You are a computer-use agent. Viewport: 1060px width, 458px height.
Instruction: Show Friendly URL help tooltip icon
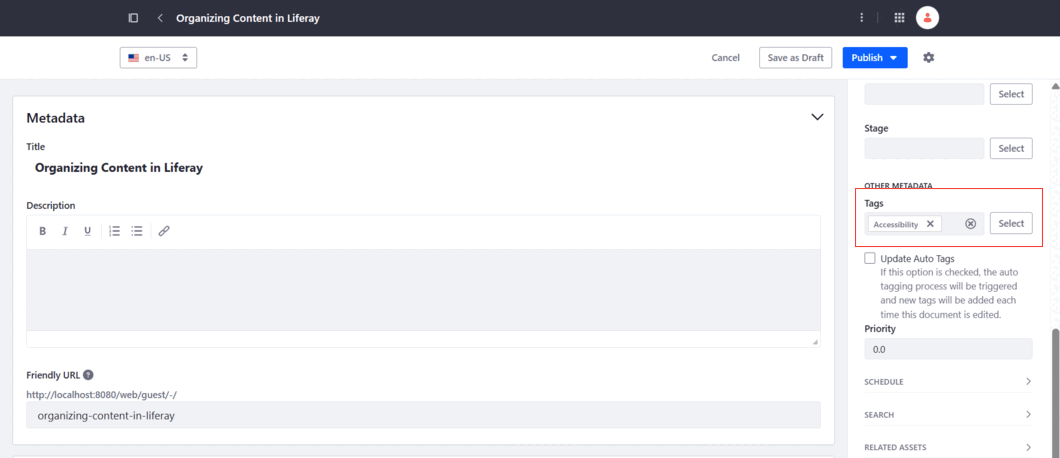tap(88, 375)
